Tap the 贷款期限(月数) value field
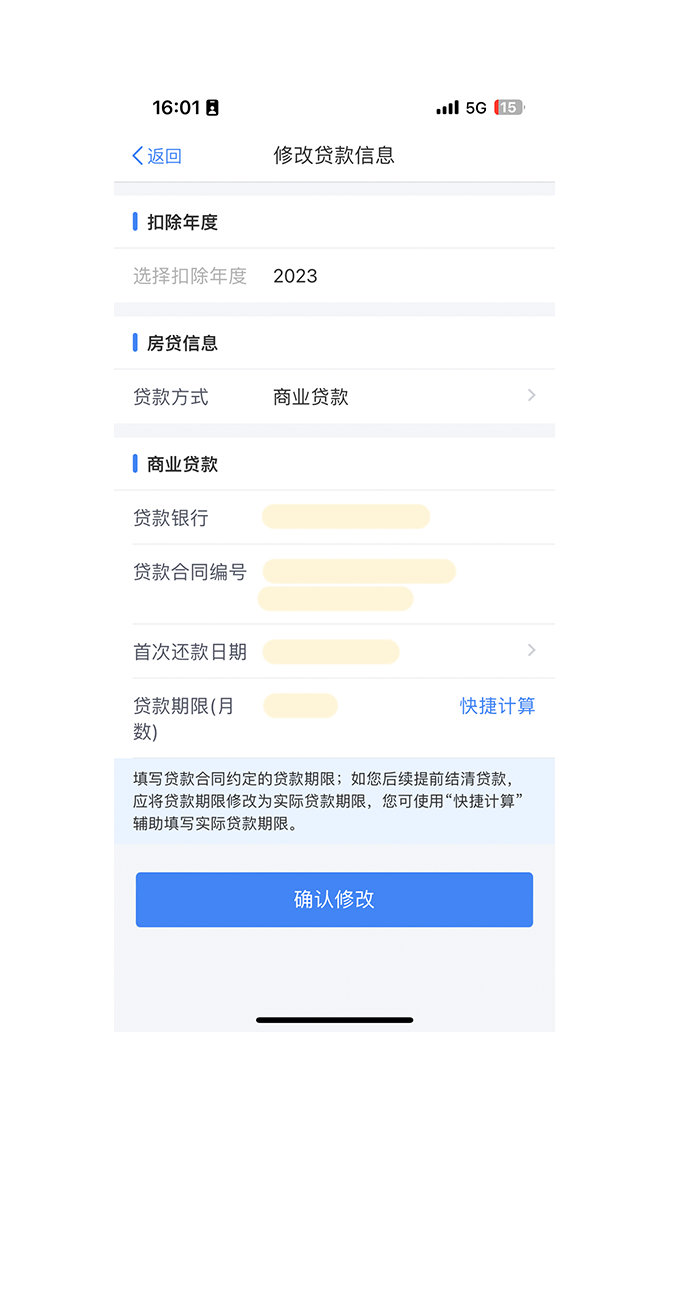The height and width of the screenshot is (1295, 700). pos(300,706)
